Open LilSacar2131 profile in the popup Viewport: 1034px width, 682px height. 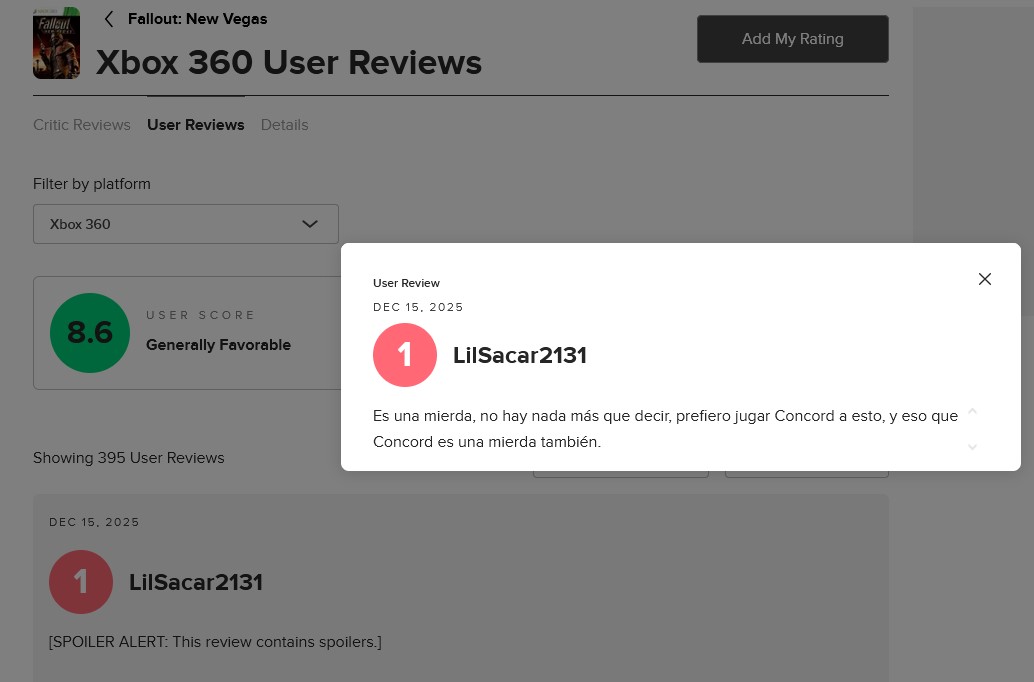[x=520, y=356]
